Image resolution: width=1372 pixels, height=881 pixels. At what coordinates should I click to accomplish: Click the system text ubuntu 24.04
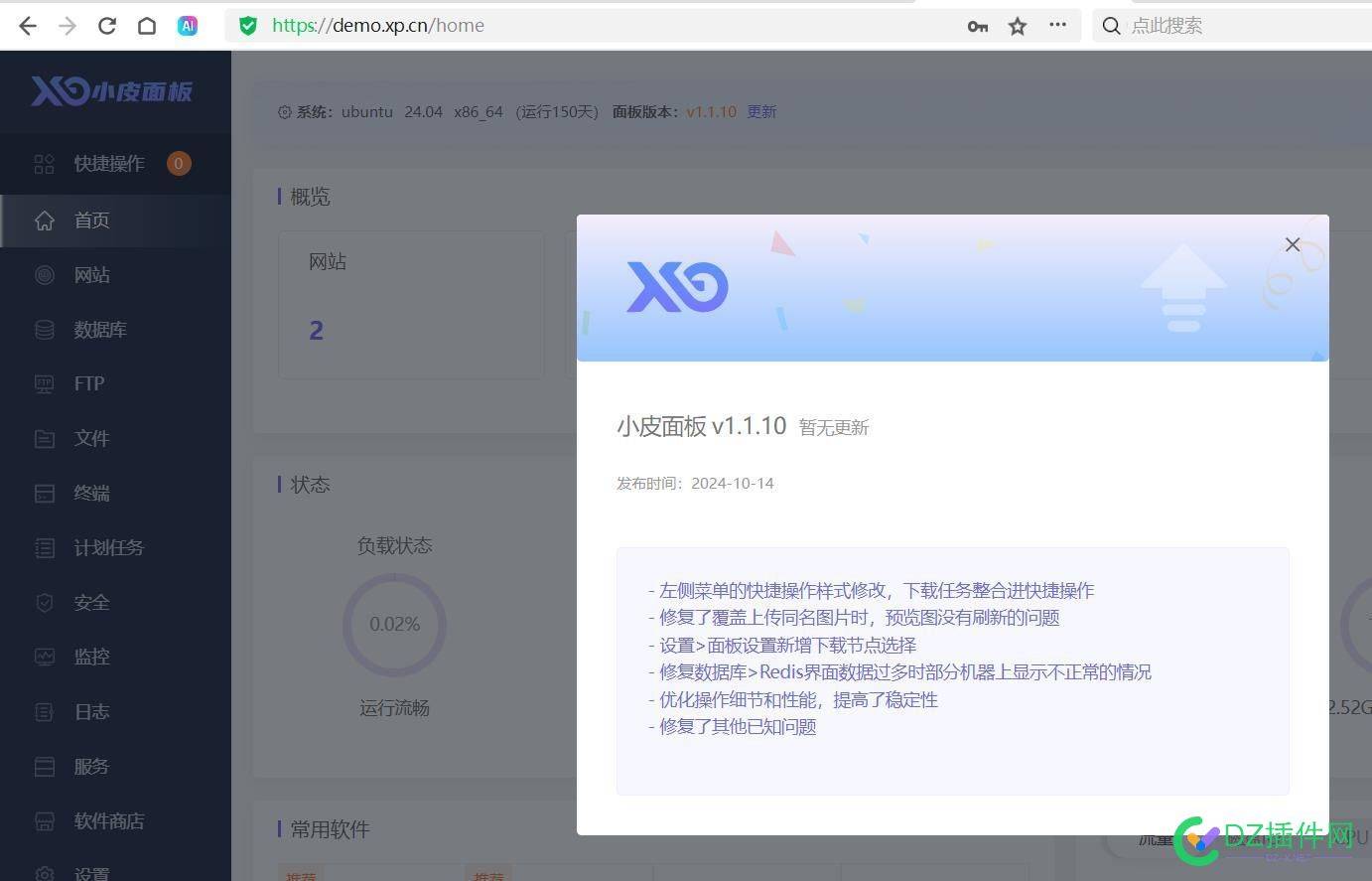pos(392,112)
